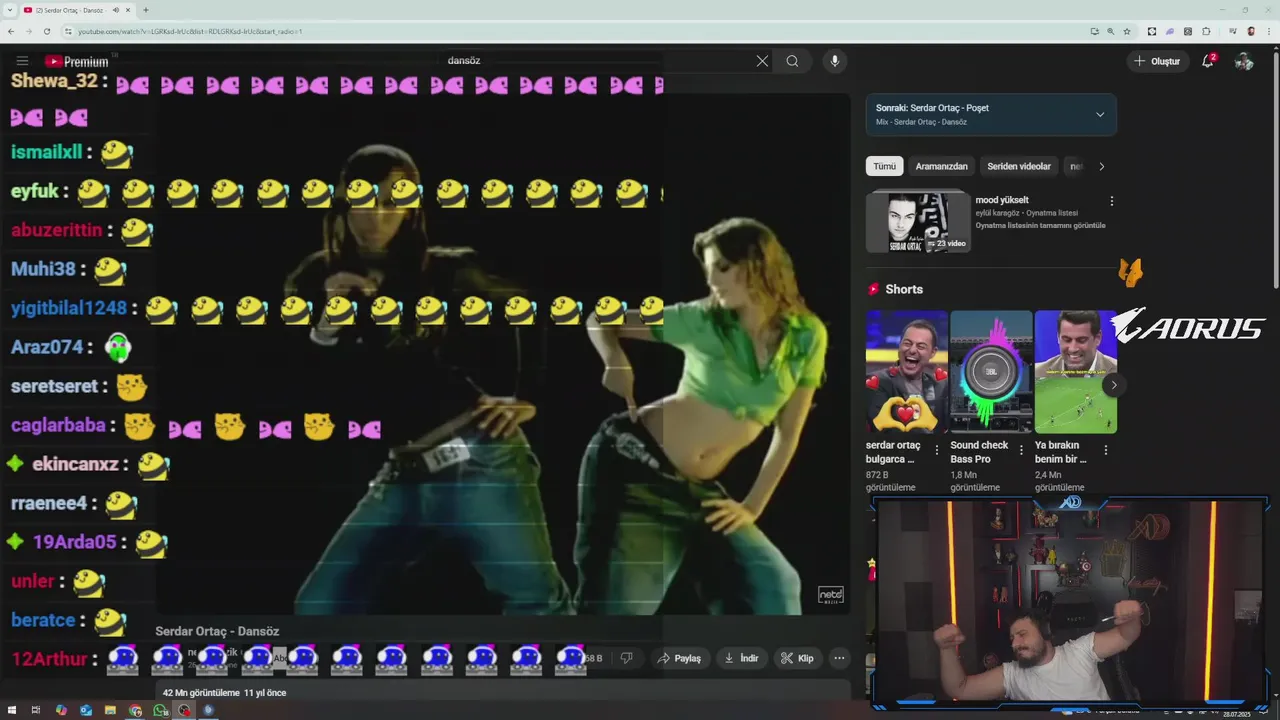This screenshot has height=720, width=1280.
Task: Click the browser Back arrow
Action: (x=11, y=31)
